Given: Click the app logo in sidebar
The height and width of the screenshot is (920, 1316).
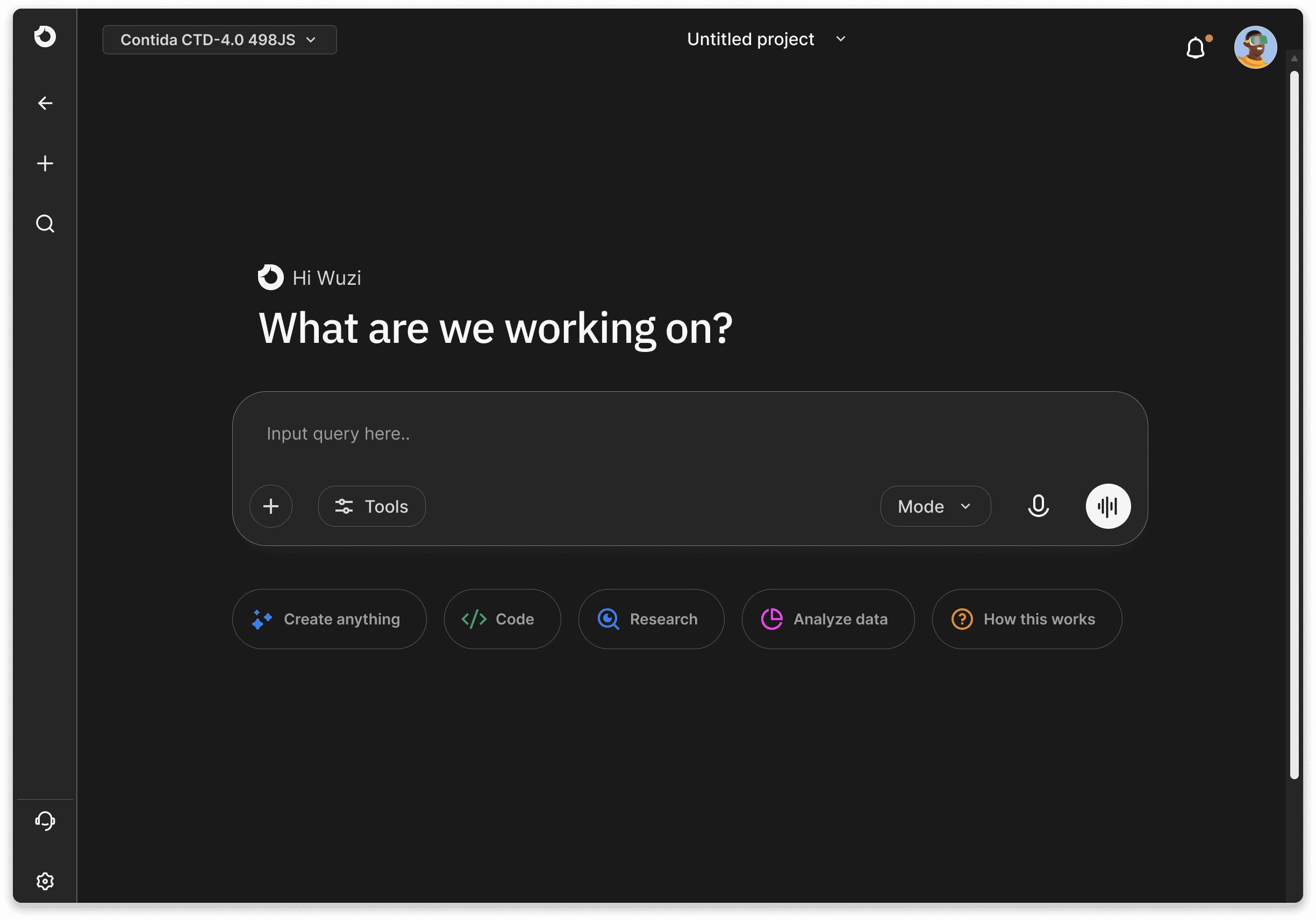Looking at the screenshot, I should [x=45, y=37].
